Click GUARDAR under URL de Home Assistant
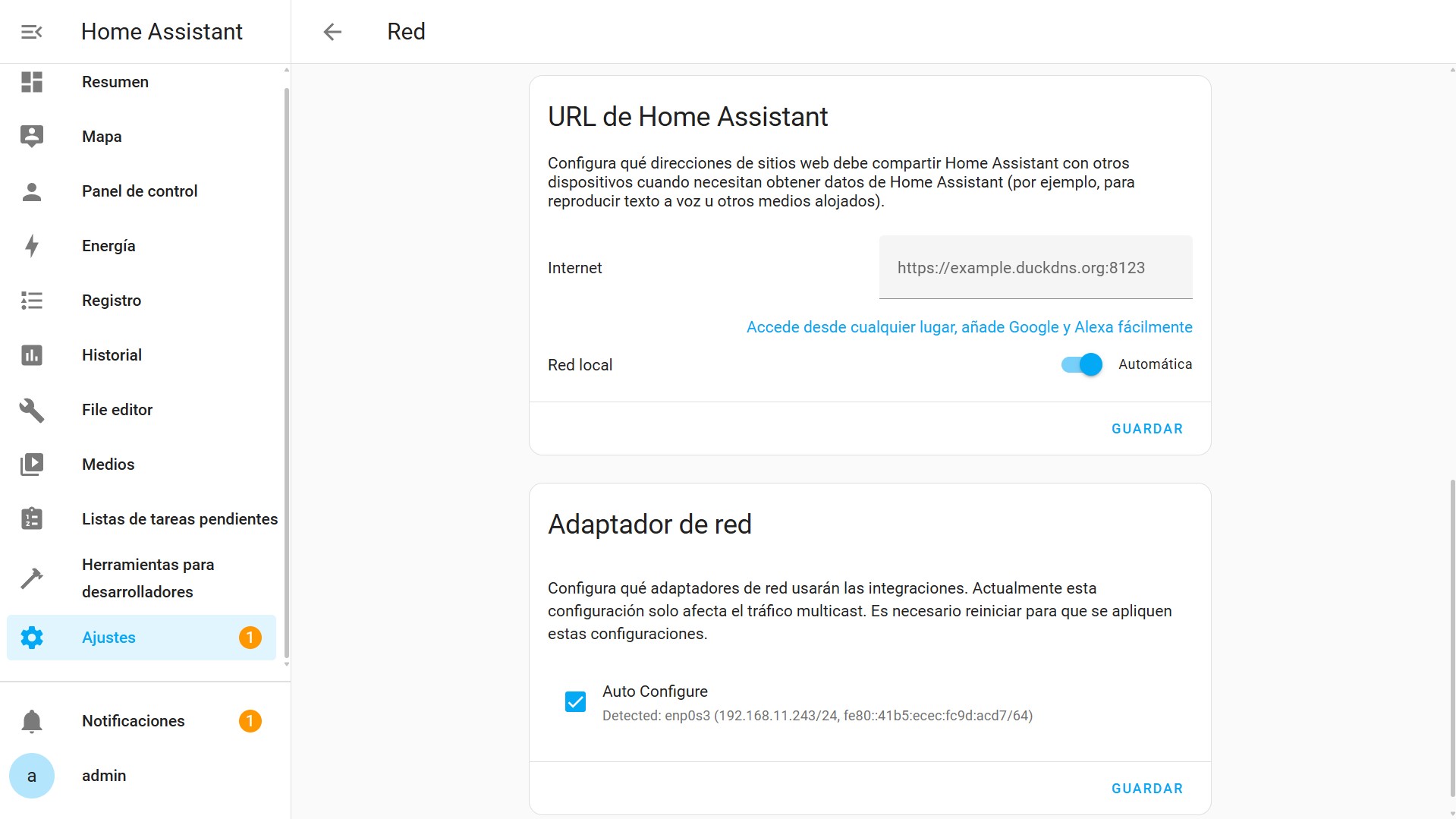Screen dimensions: 1456x819 (x=1146, y=428)
